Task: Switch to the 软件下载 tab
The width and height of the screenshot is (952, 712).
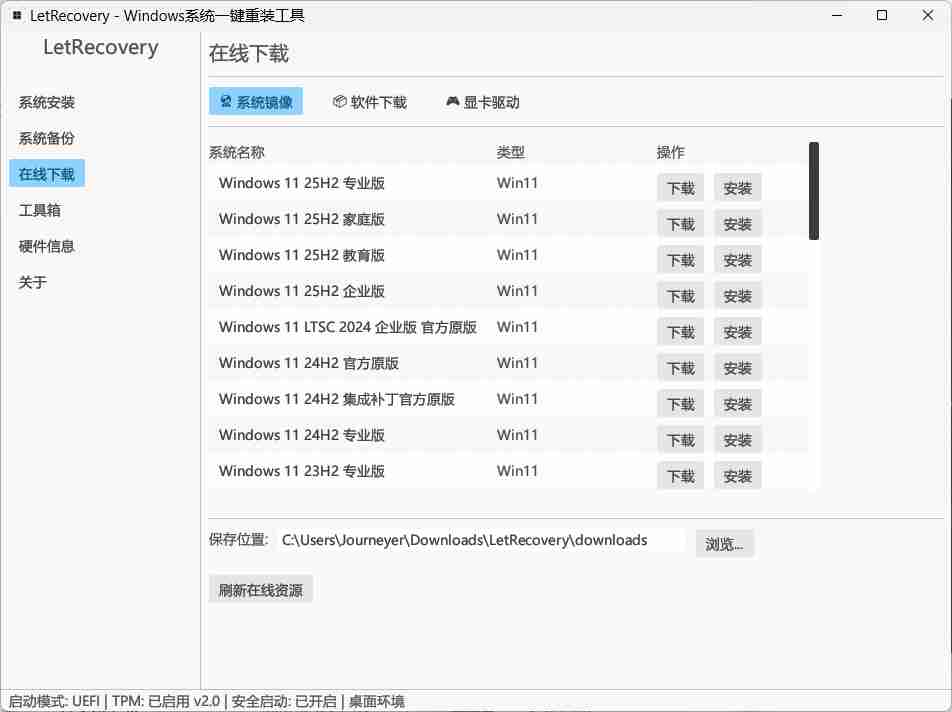Action: 369,102
